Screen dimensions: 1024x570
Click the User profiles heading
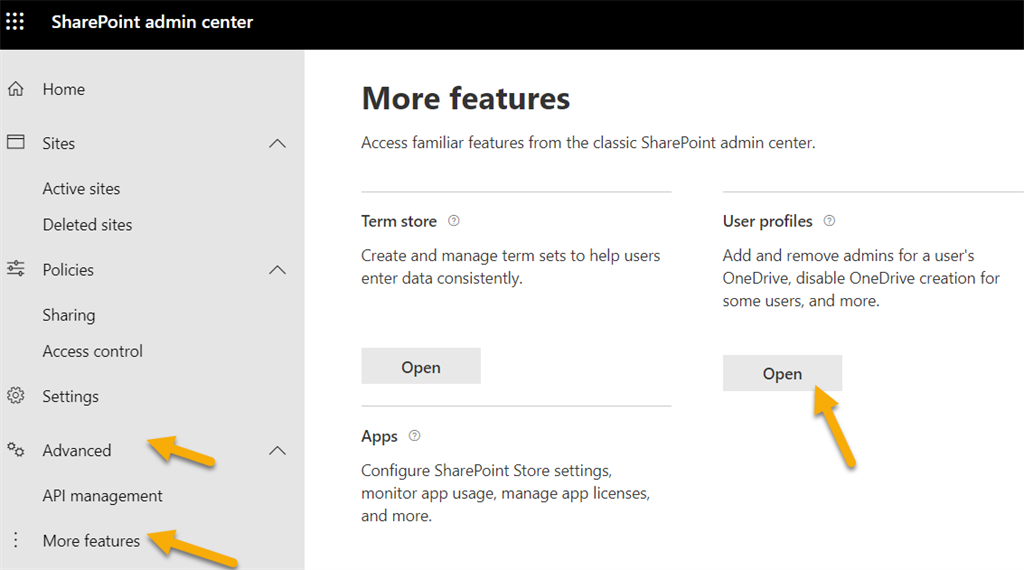tap(767, 221)
